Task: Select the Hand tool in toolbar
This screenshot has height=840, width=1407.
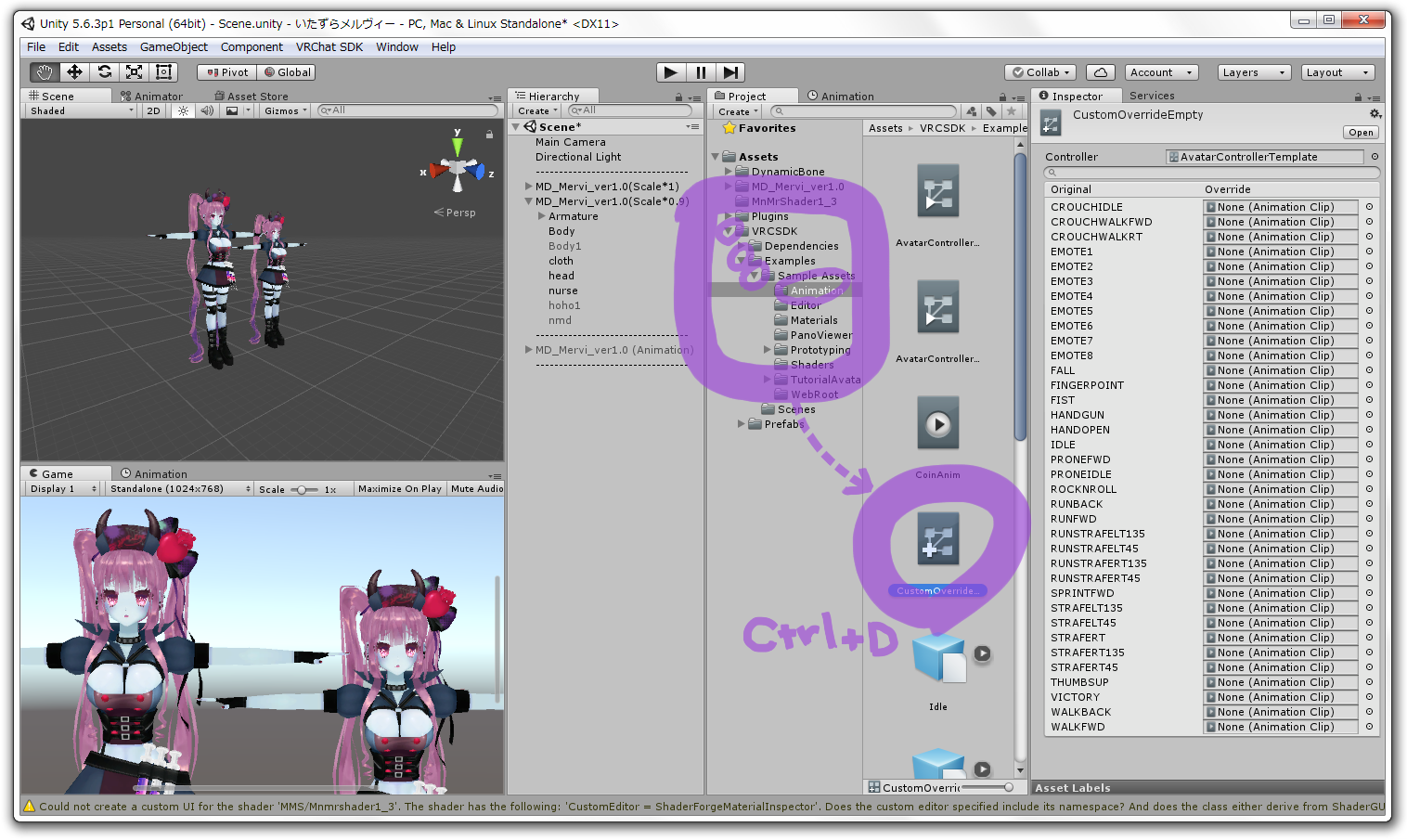Action: pos(44,72)
